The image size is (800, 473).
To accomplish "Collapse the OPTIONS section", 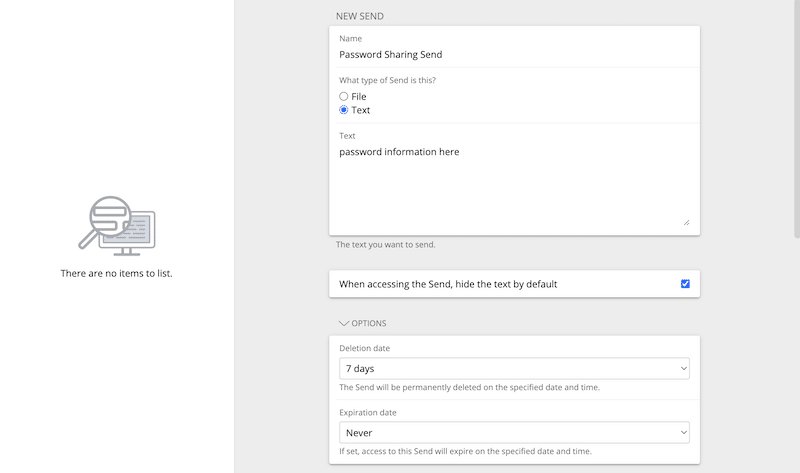I will pos(363,323).
